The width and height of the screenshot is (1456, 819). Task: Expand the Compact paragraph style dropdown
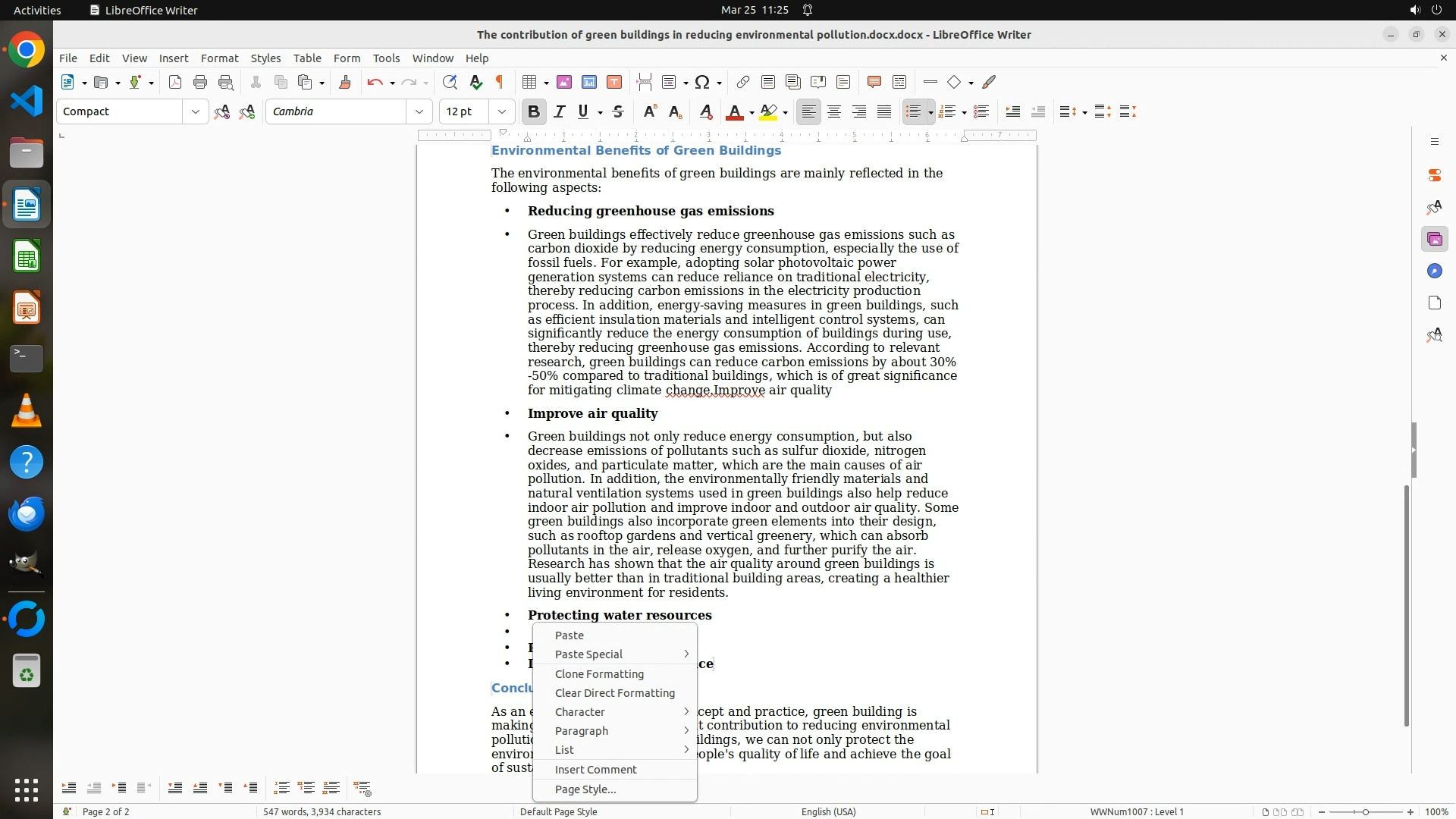pos(196,111)
